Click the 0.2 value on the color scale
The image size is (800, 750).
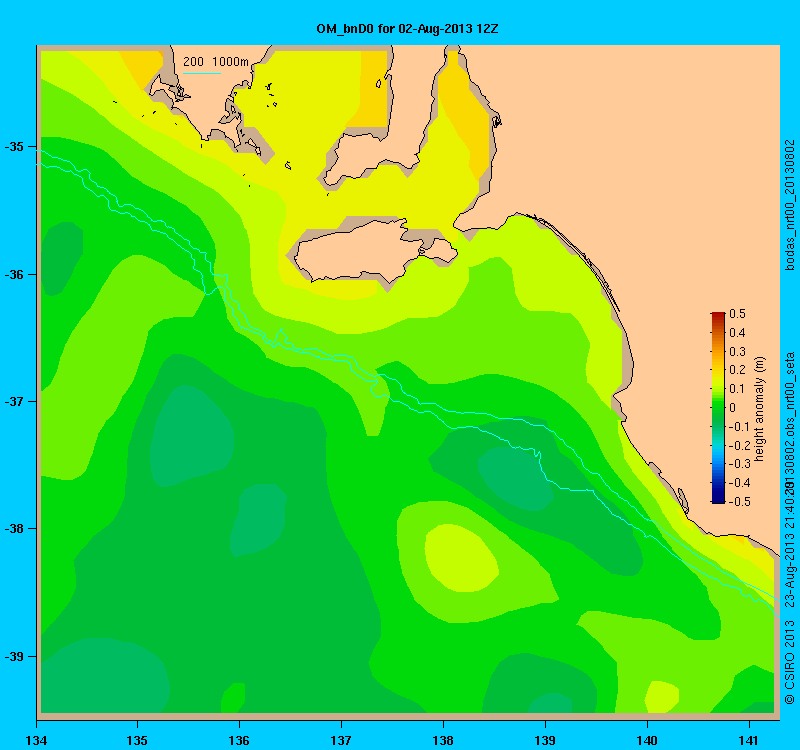click(x=737, y=370)
